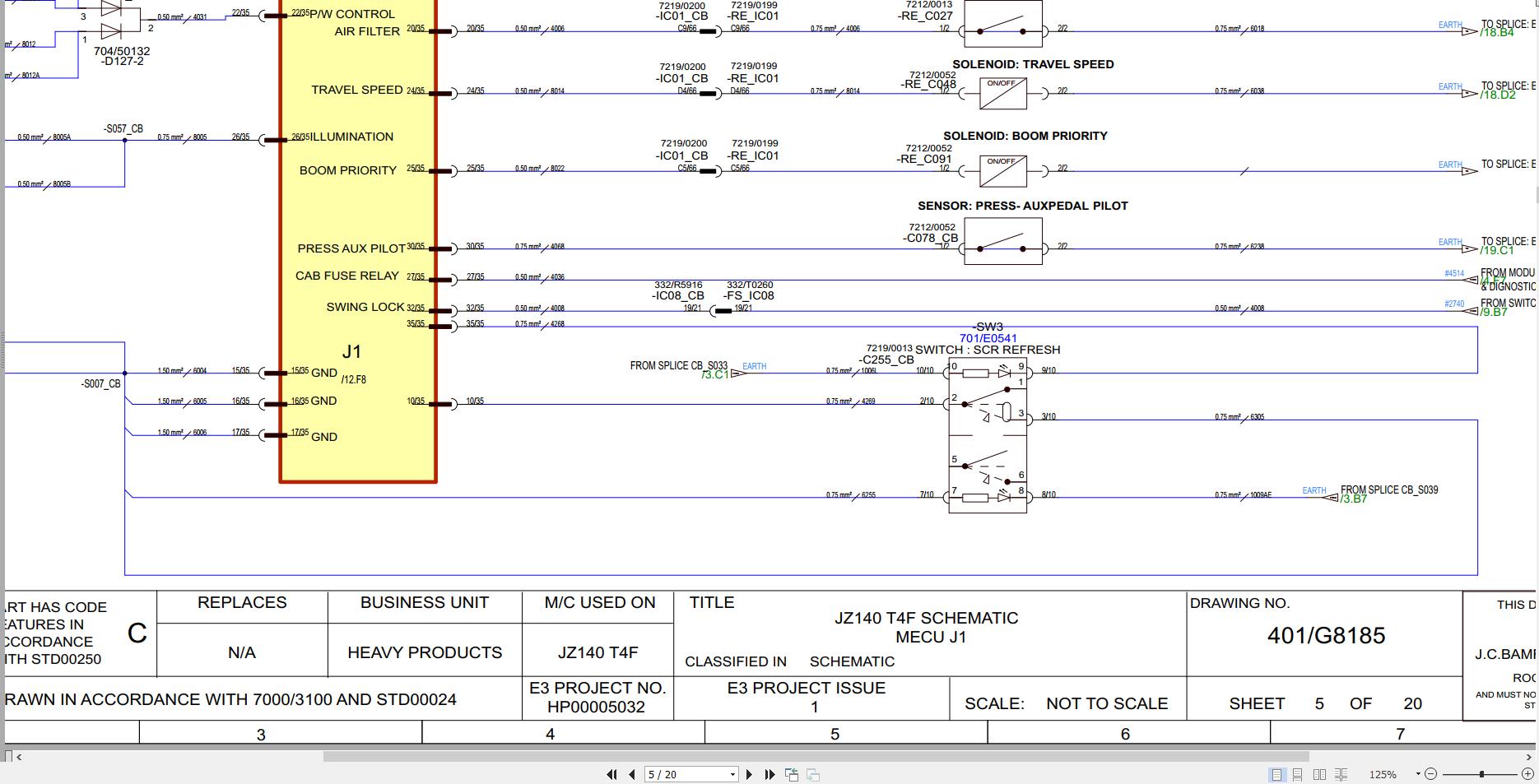Screen dimensions: 1539x784
Task: Zoom out using the minus icon
Action: coord(1431,773)
